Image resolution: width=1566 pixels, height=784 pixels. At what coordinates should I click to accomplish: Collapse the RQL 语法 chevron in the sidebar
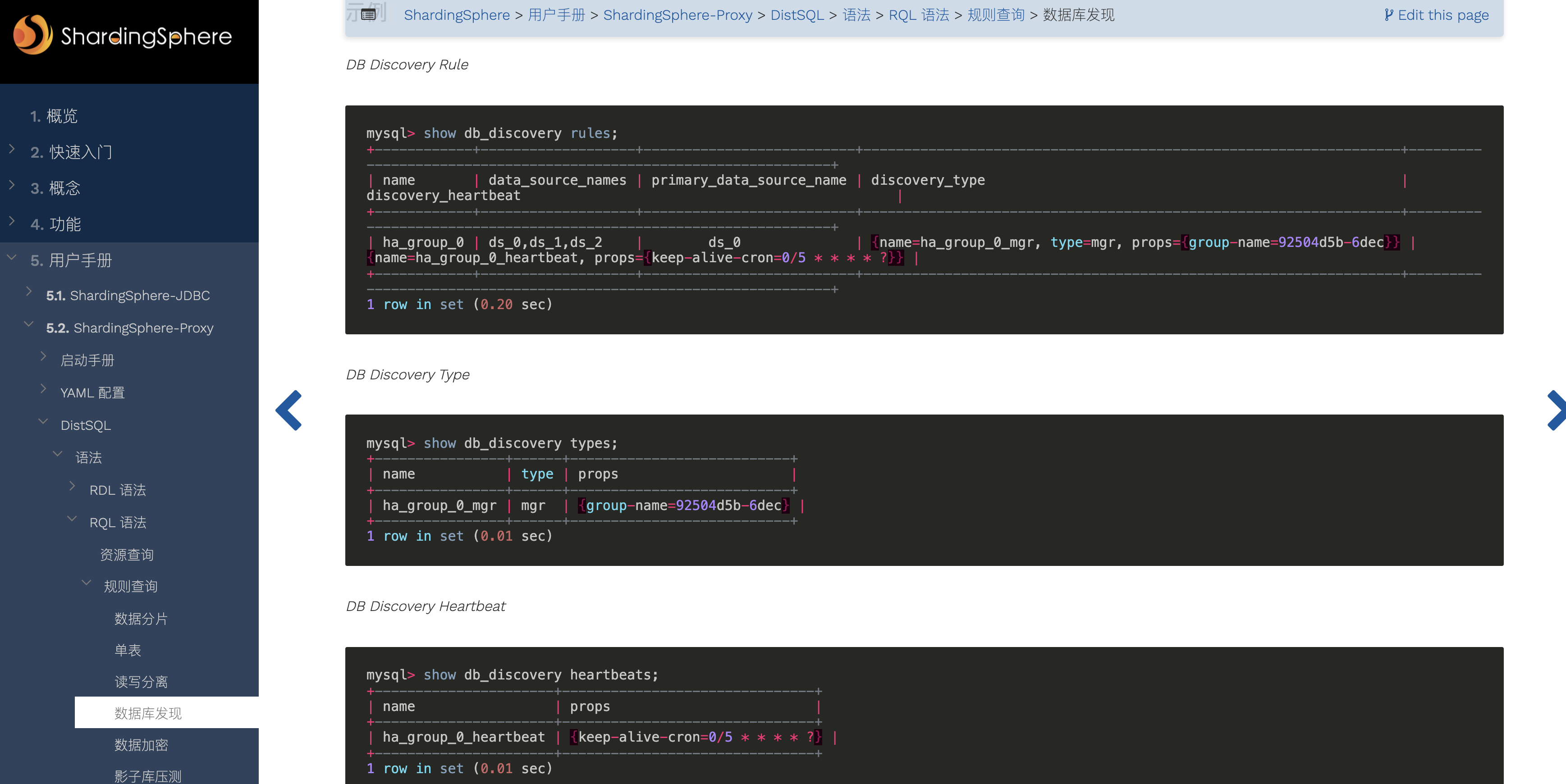coord(72,519)
